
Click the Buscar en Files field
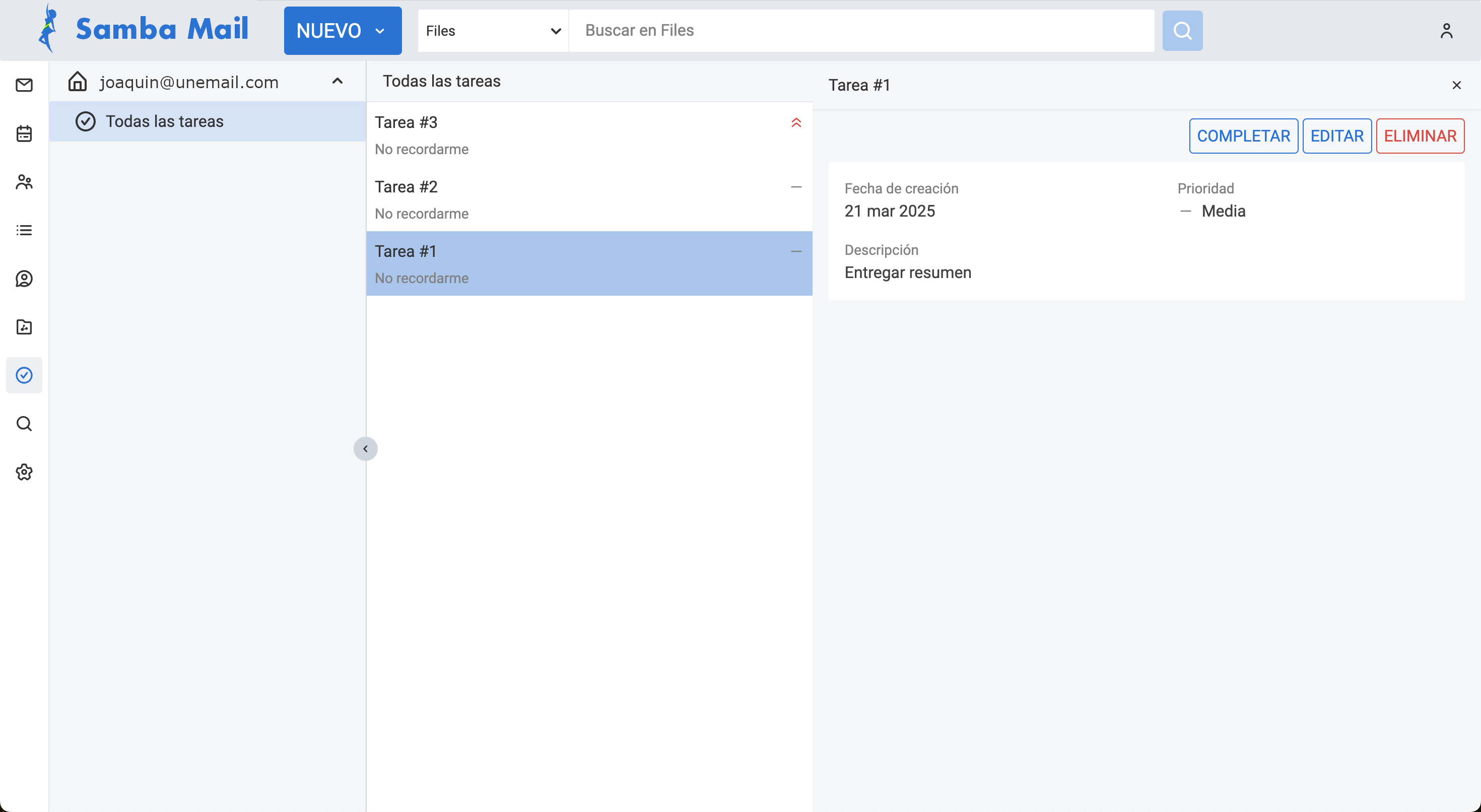[861, 31]
